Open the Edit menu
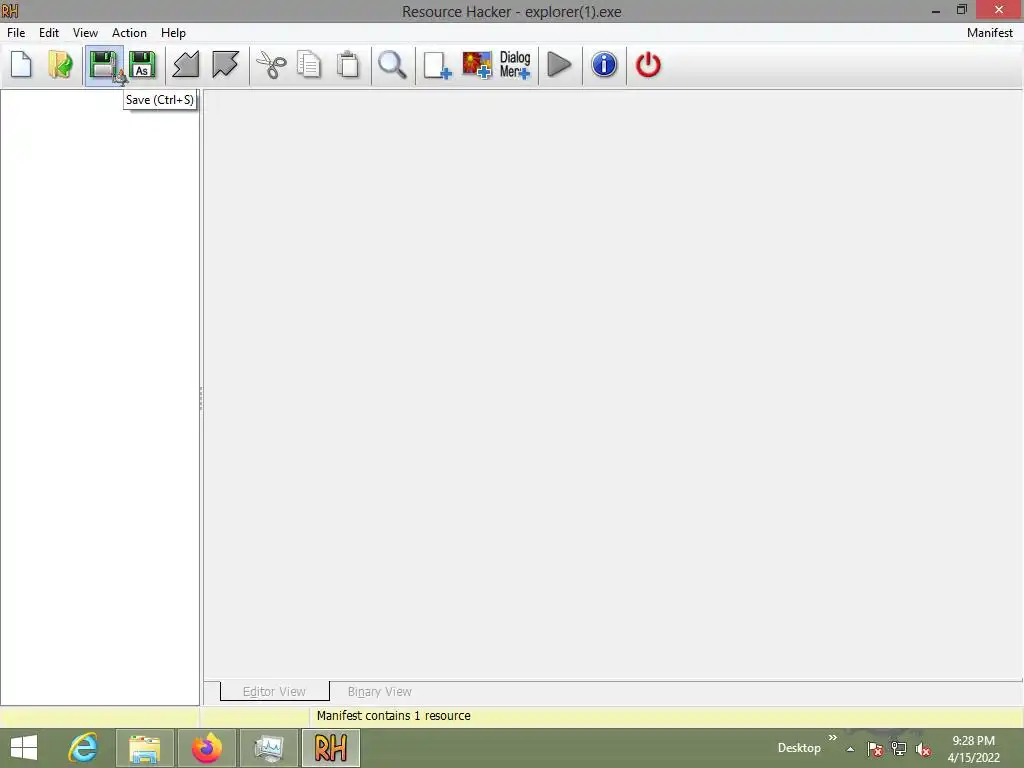This screenshot has height=768, width=1024. (49, 33)
